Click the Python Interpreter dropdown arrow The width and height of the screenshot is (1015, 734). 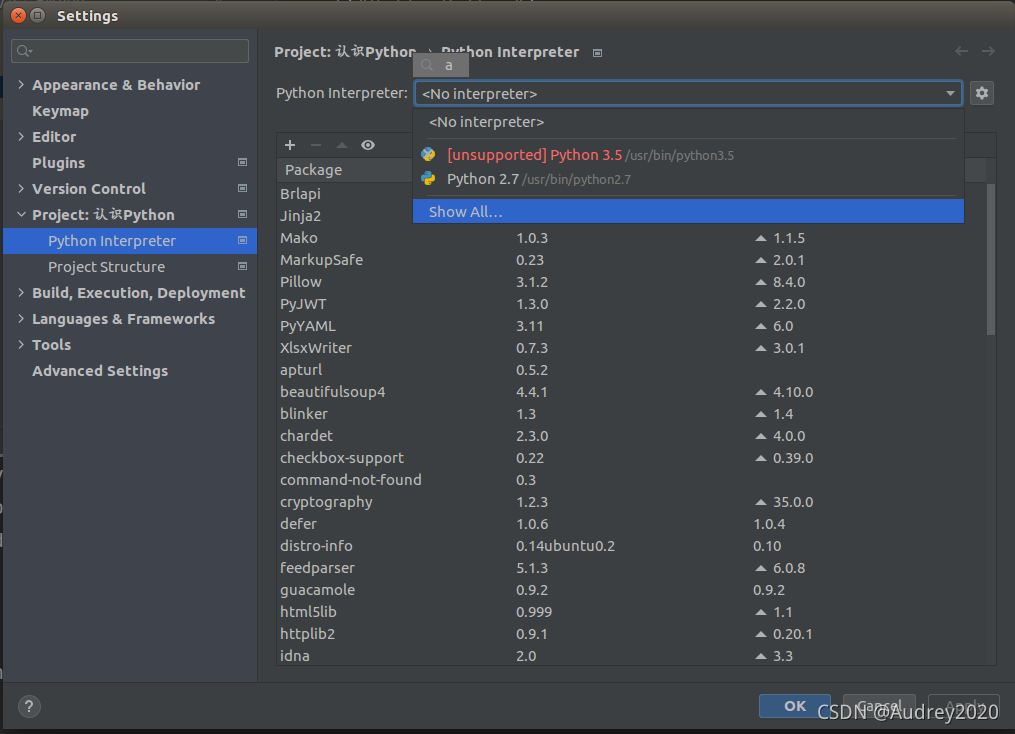click(950, 93)
